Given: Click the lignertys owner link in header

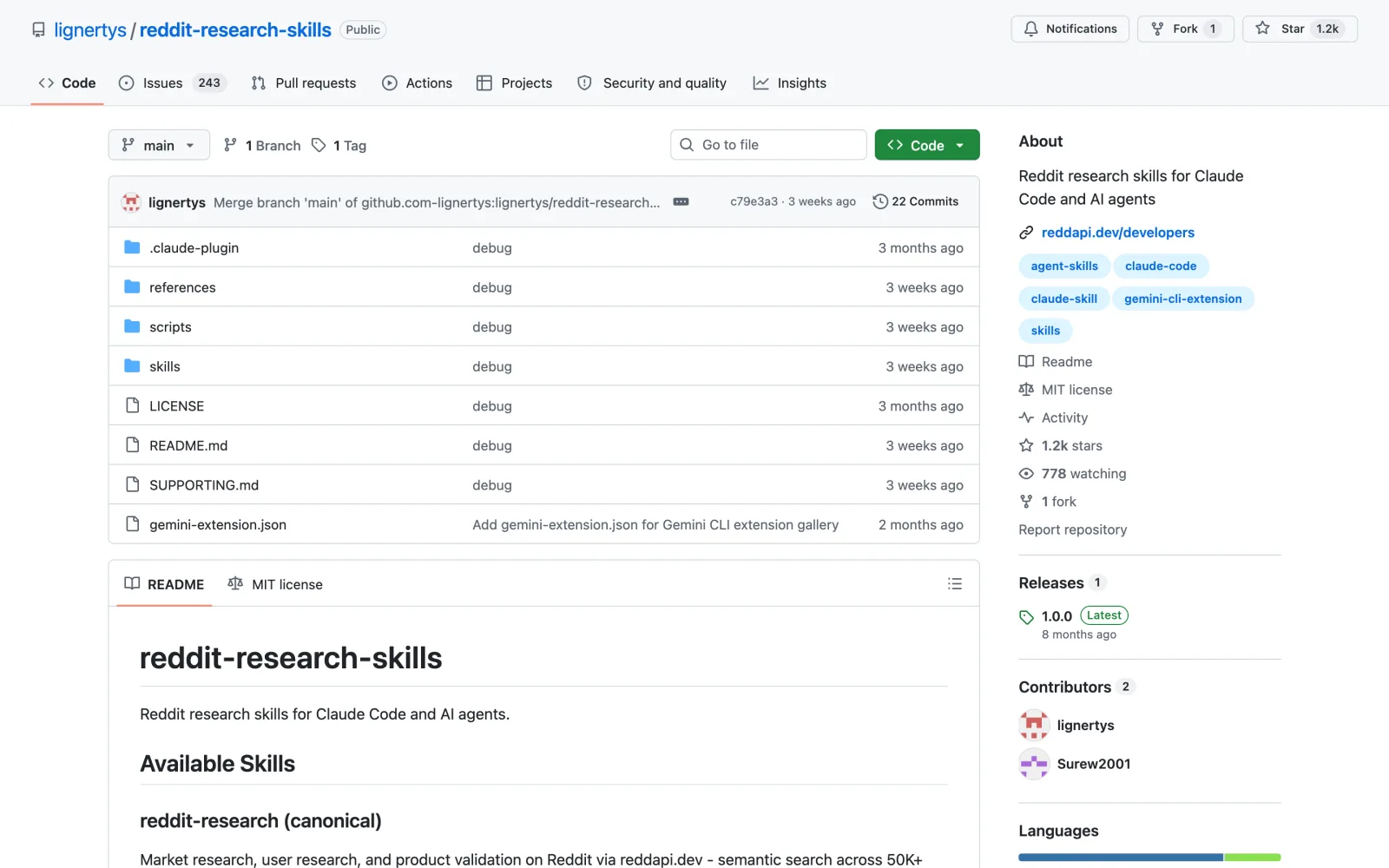Looking at the screenshot, I should tap(90, 30).
